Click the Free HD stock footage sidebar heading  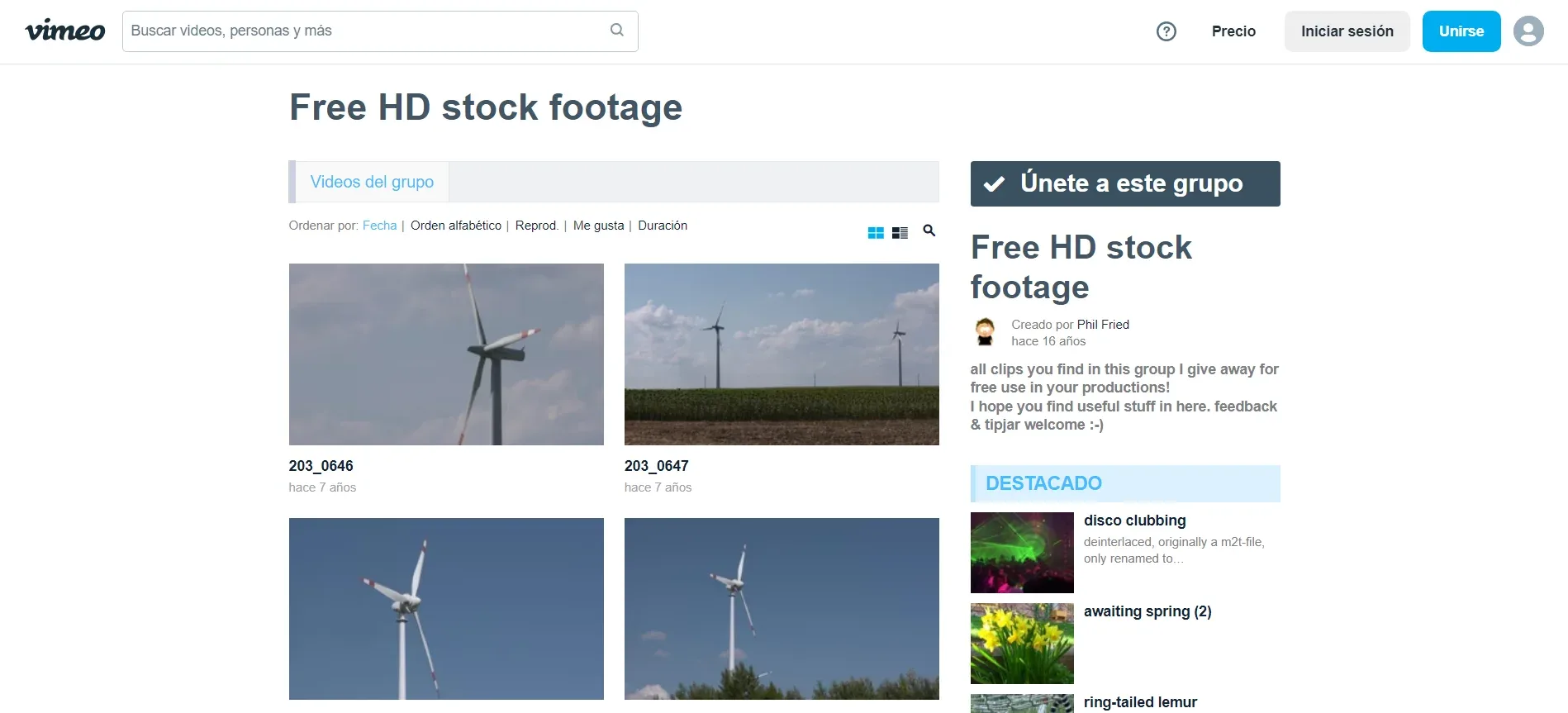click(1081, 267)
